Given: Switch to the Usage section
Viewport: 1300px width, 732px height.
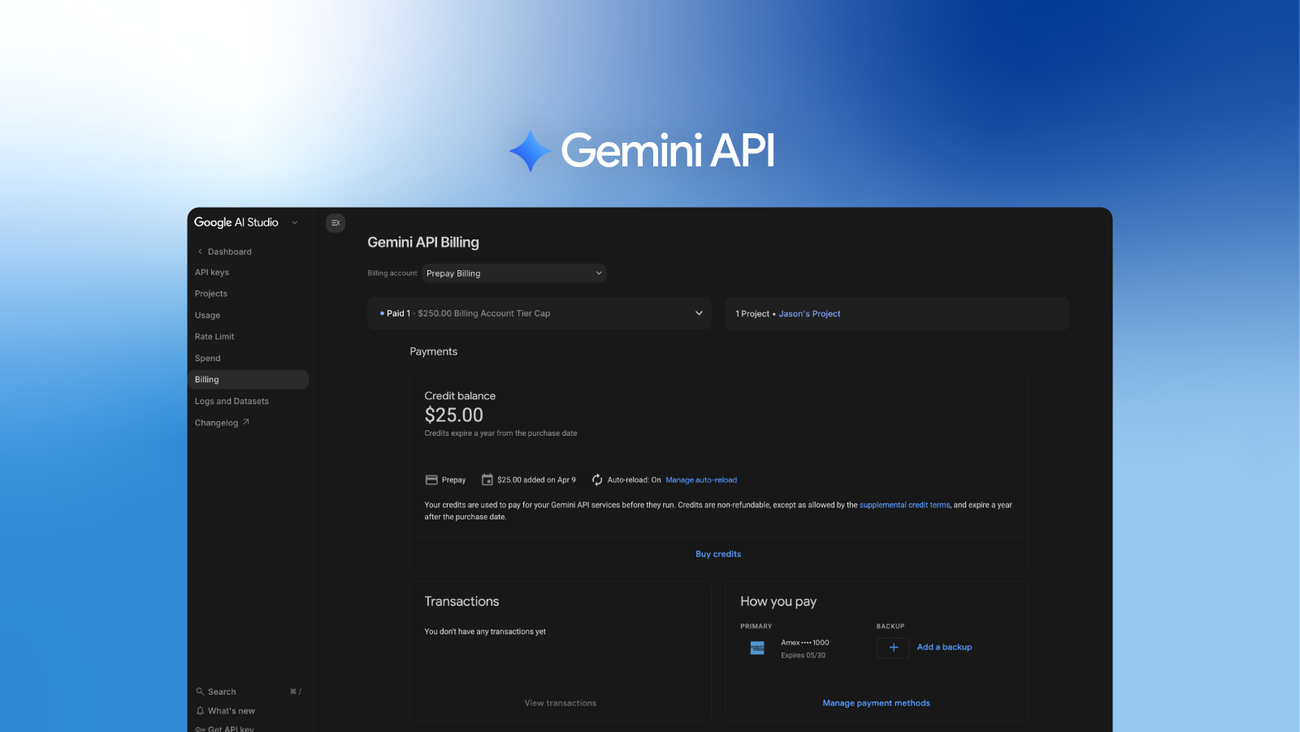Looking at the screenshot, I should 207,314.
